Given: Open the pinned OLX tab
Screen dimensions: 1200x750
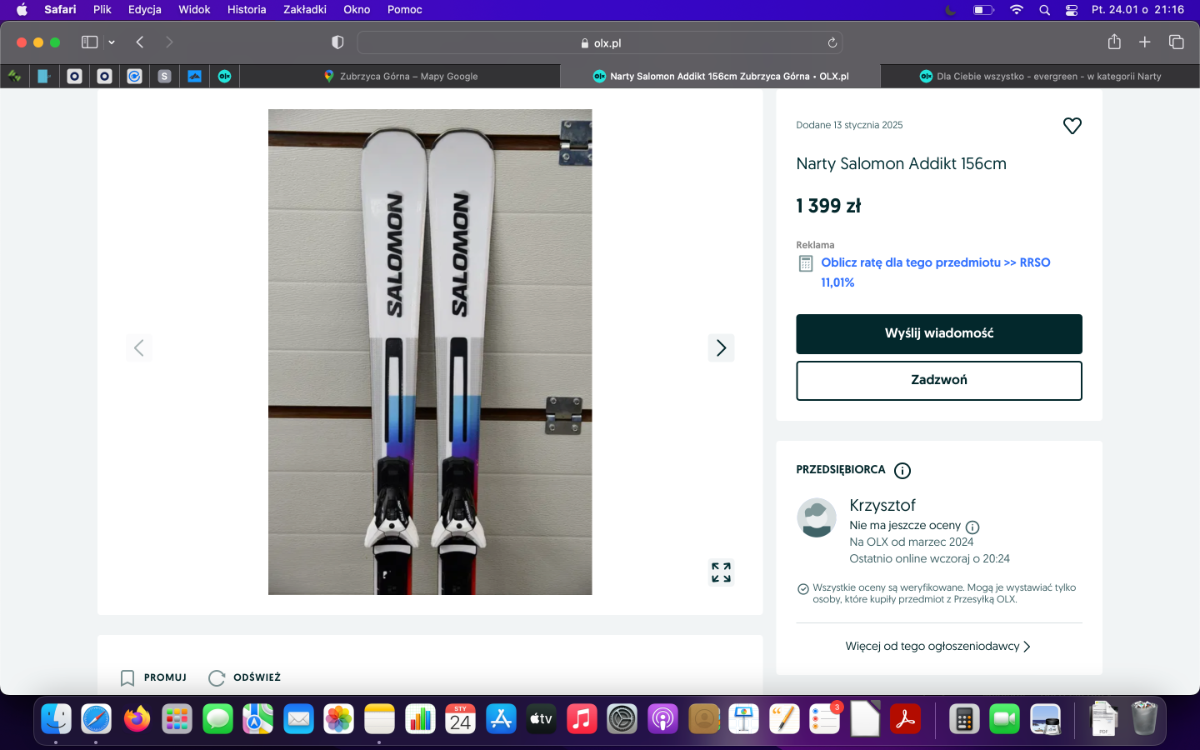Looking at the screenshot, I should (x=224, y=76).
